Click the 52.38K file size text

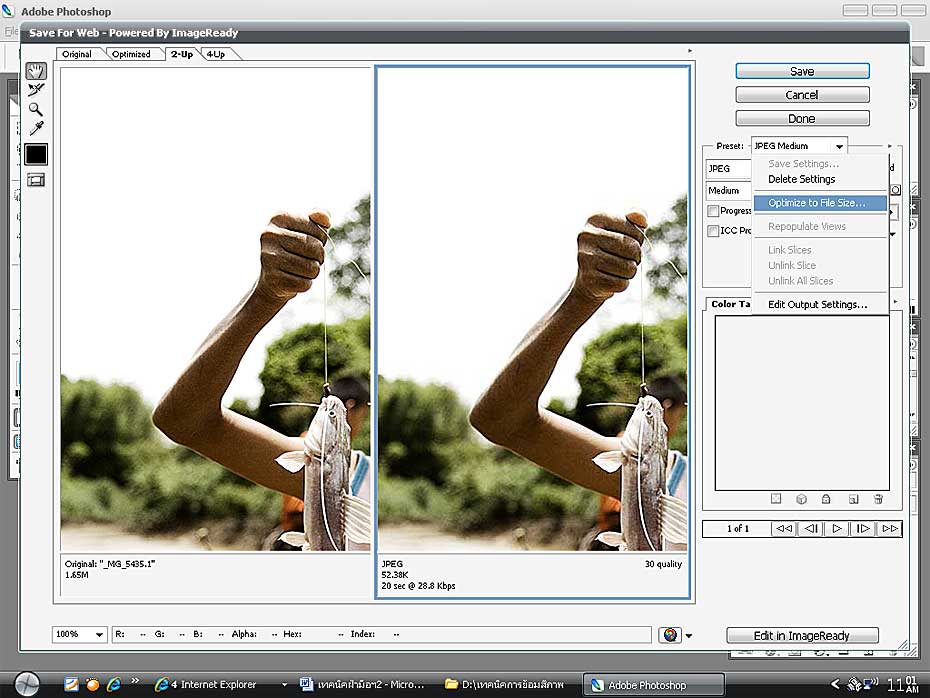click(x=395, y=575)
